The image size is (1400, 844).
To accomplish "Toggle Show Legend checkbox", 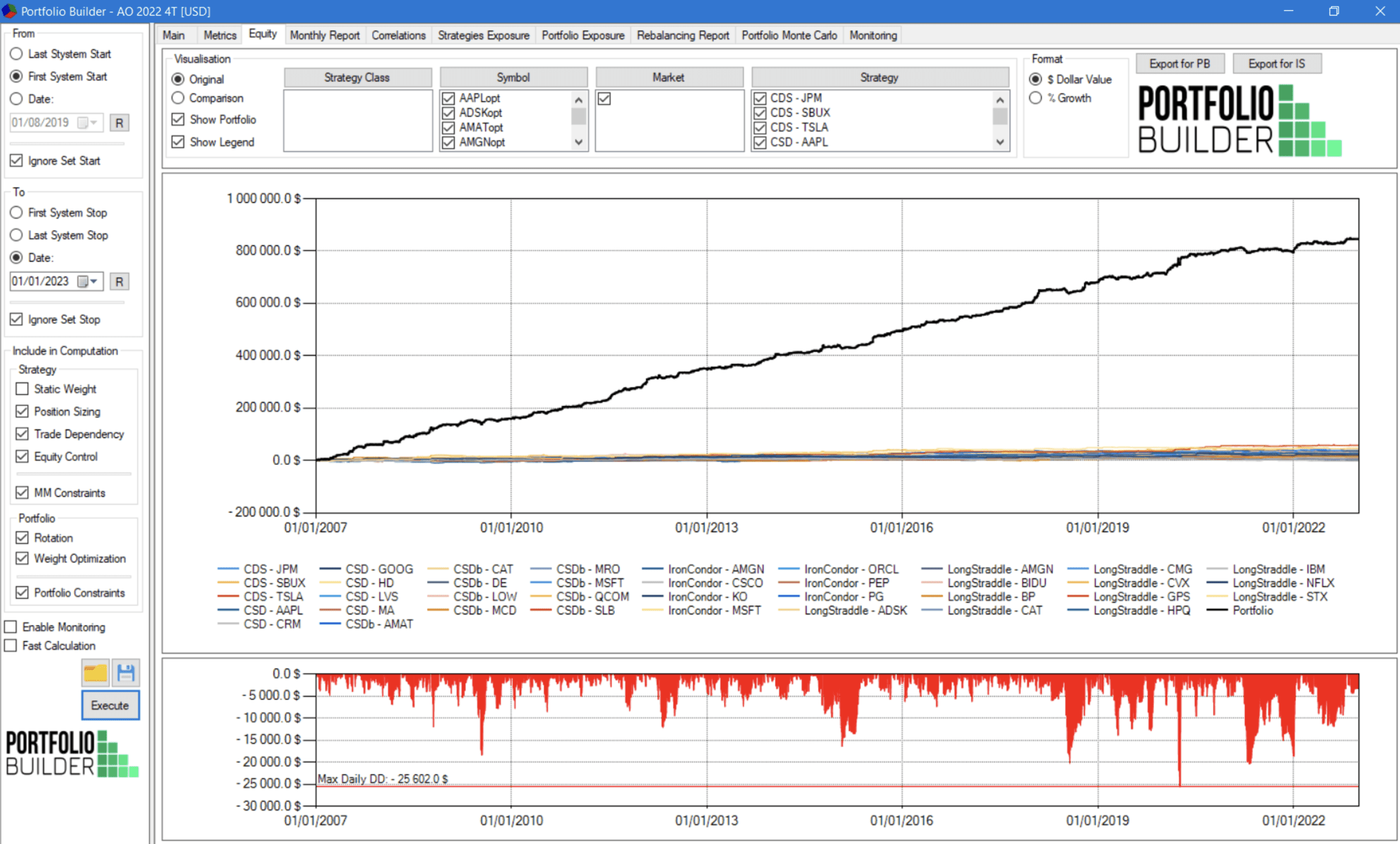I will click(x=178, y=141).
